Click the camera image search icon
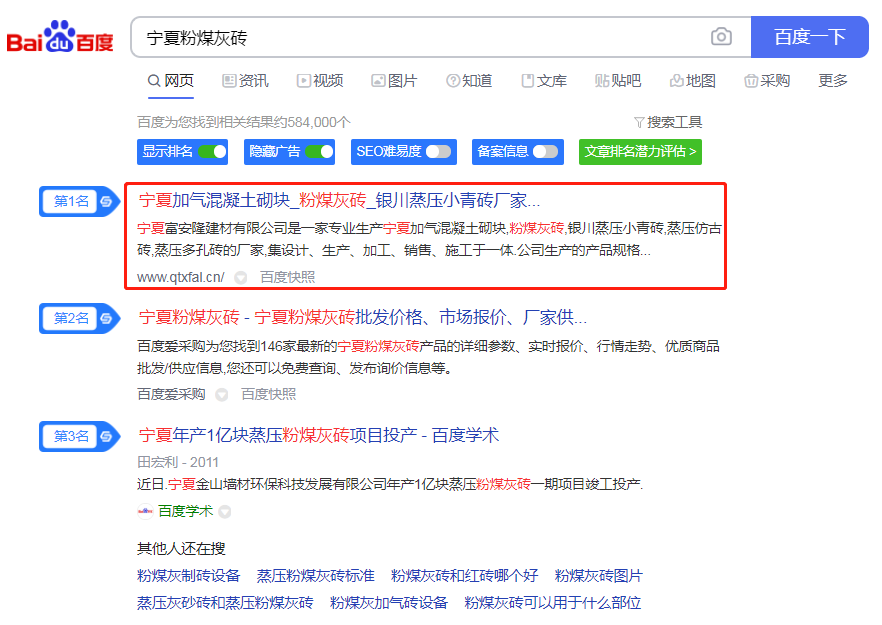882x625 pixels. pos(721,37)
